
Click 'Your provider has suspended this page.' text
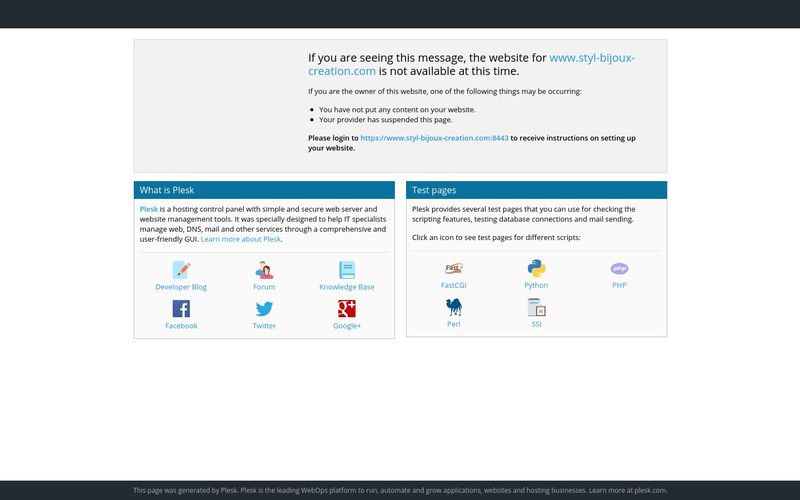[x=386, y=120]
